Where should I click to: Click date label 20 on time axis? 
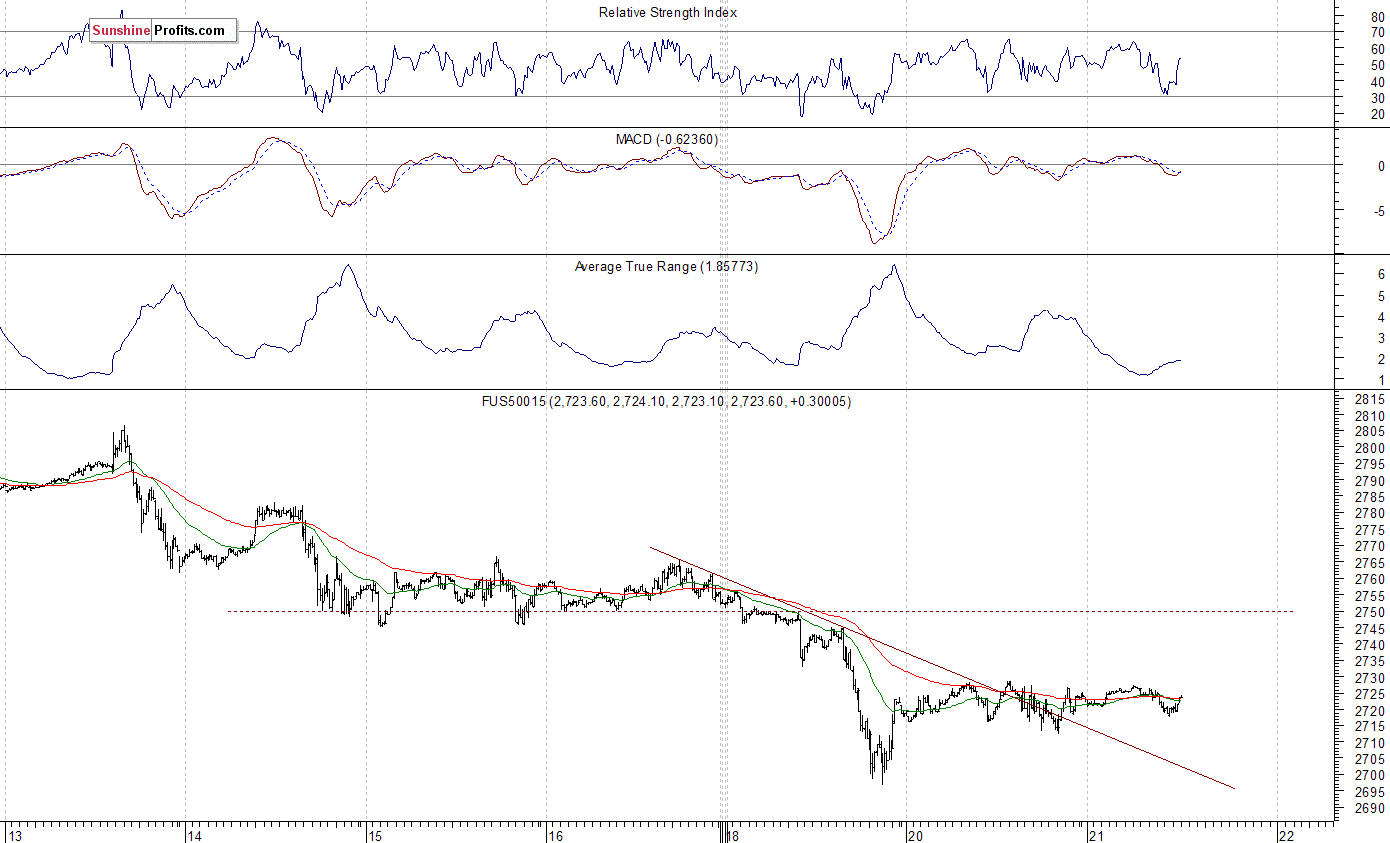coord(915,836)
